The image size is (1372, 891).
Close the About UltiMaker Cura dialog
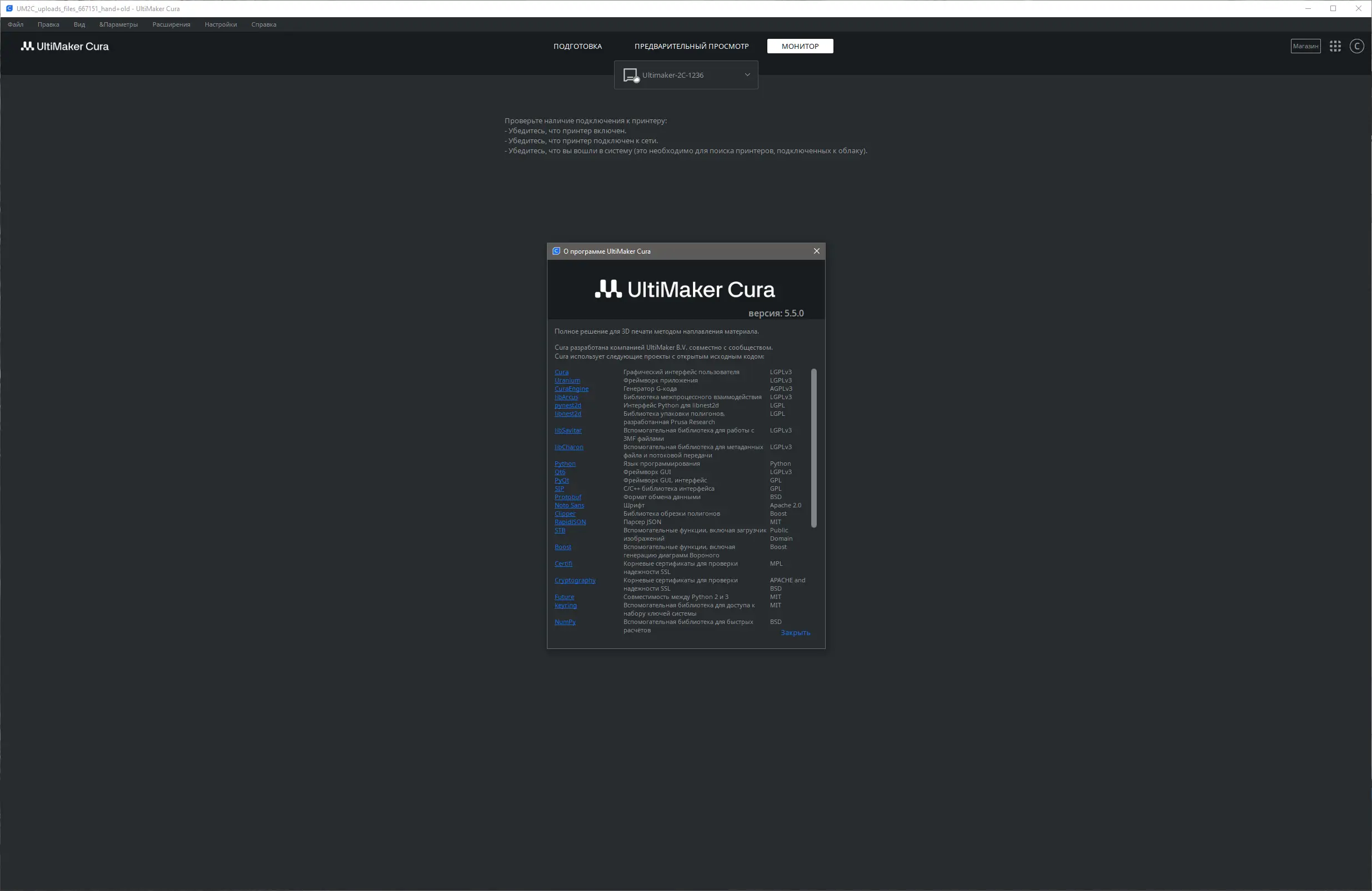point(816,251)
